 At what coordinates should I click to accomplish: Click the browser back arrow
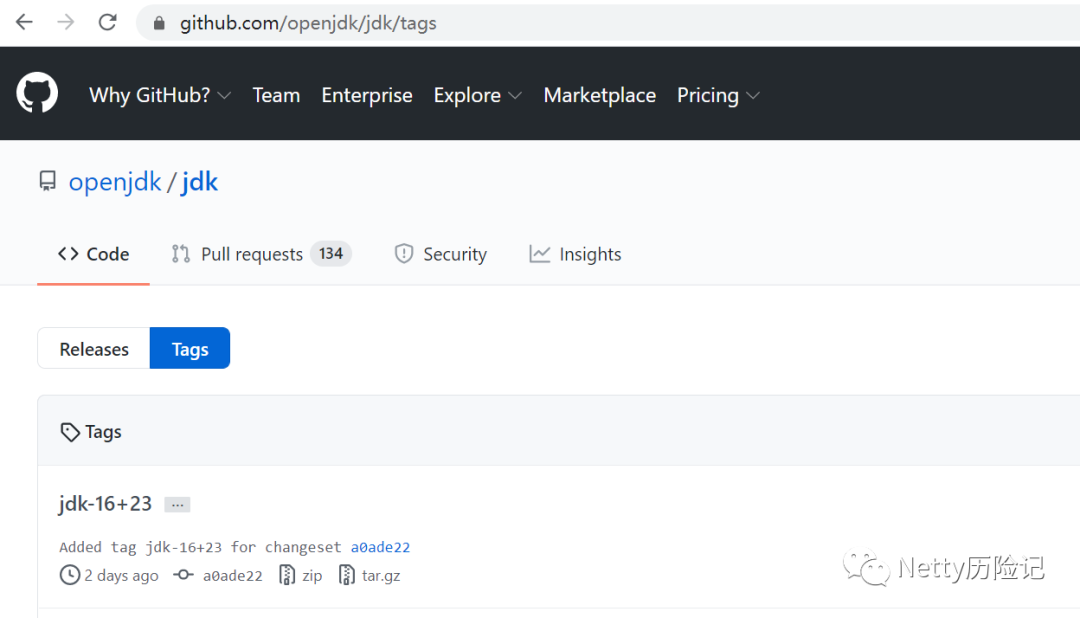(24, 22)
